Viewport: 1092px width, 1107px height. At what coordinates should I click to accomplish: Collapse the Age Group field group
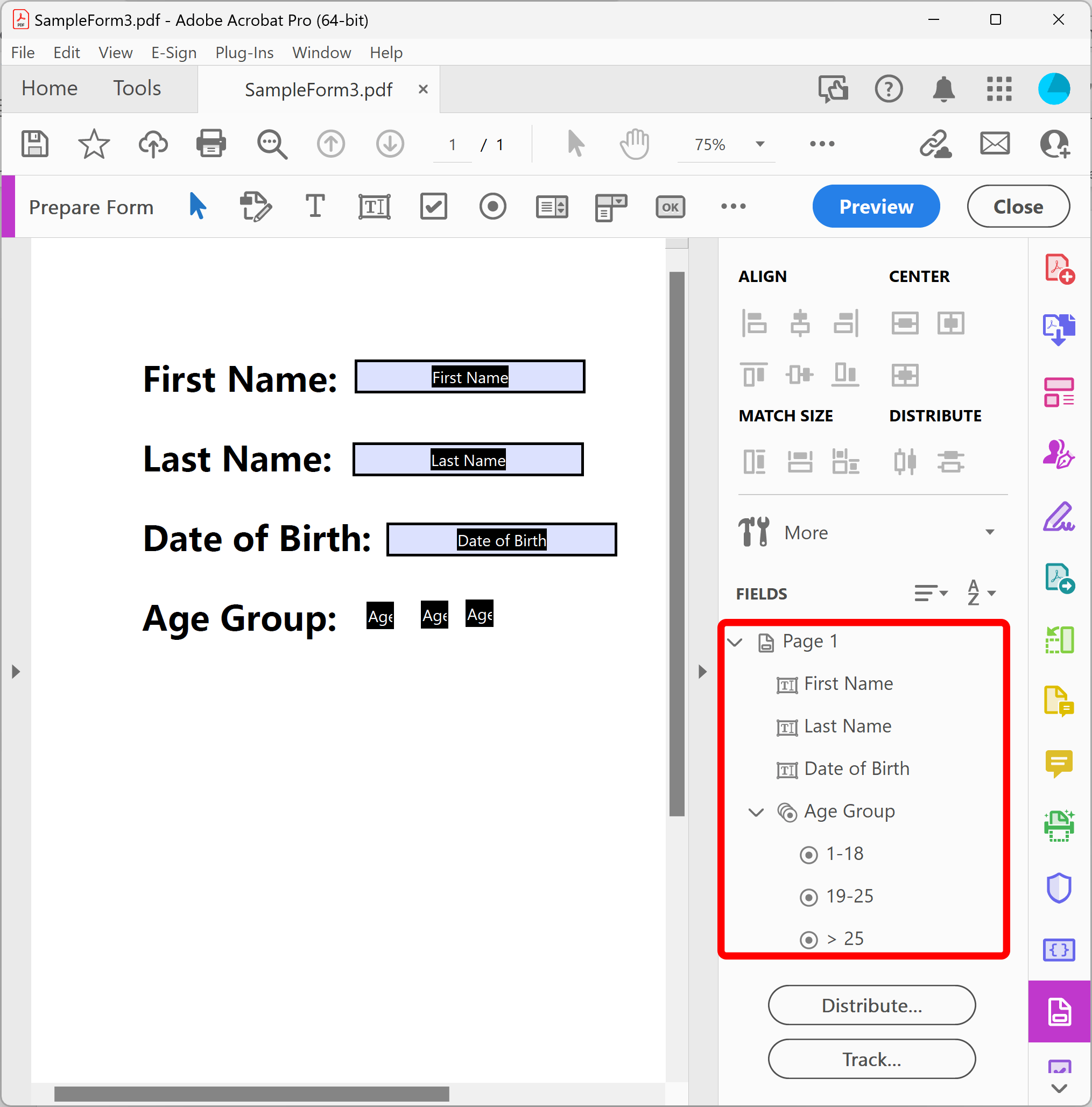(755, 813)
